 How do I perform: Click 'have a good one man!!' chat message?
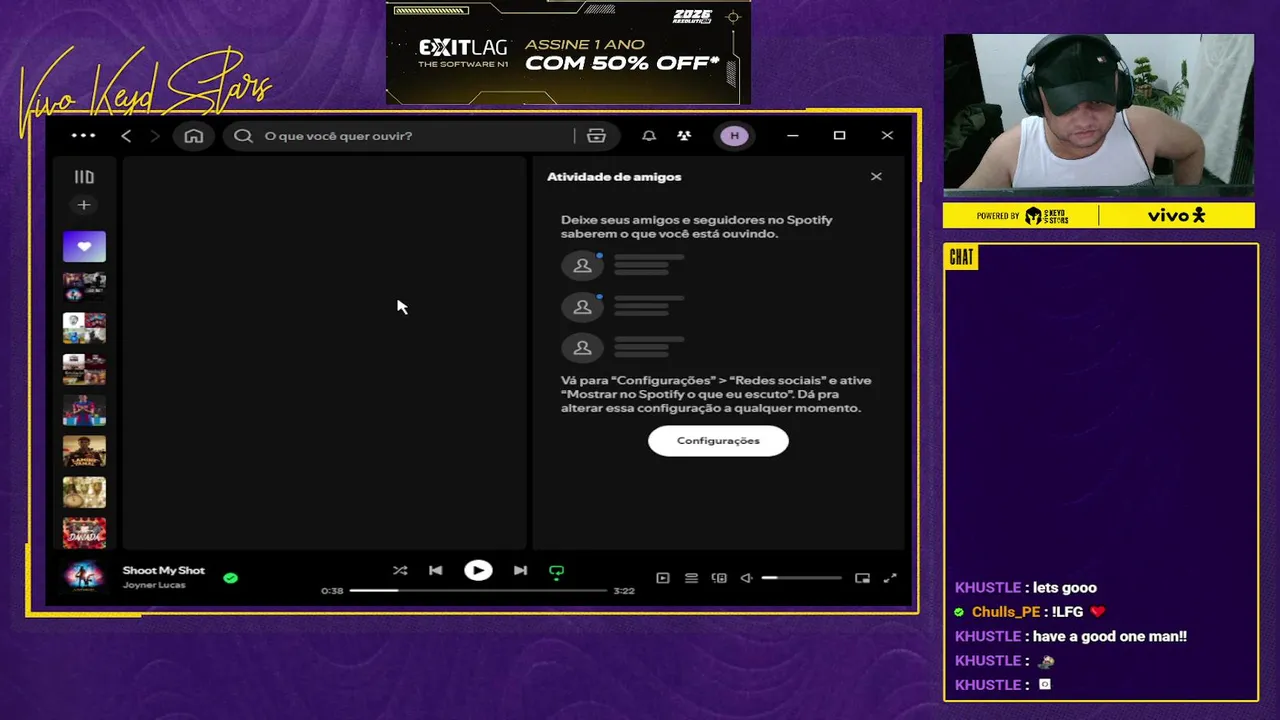[x=1110, y=636]
